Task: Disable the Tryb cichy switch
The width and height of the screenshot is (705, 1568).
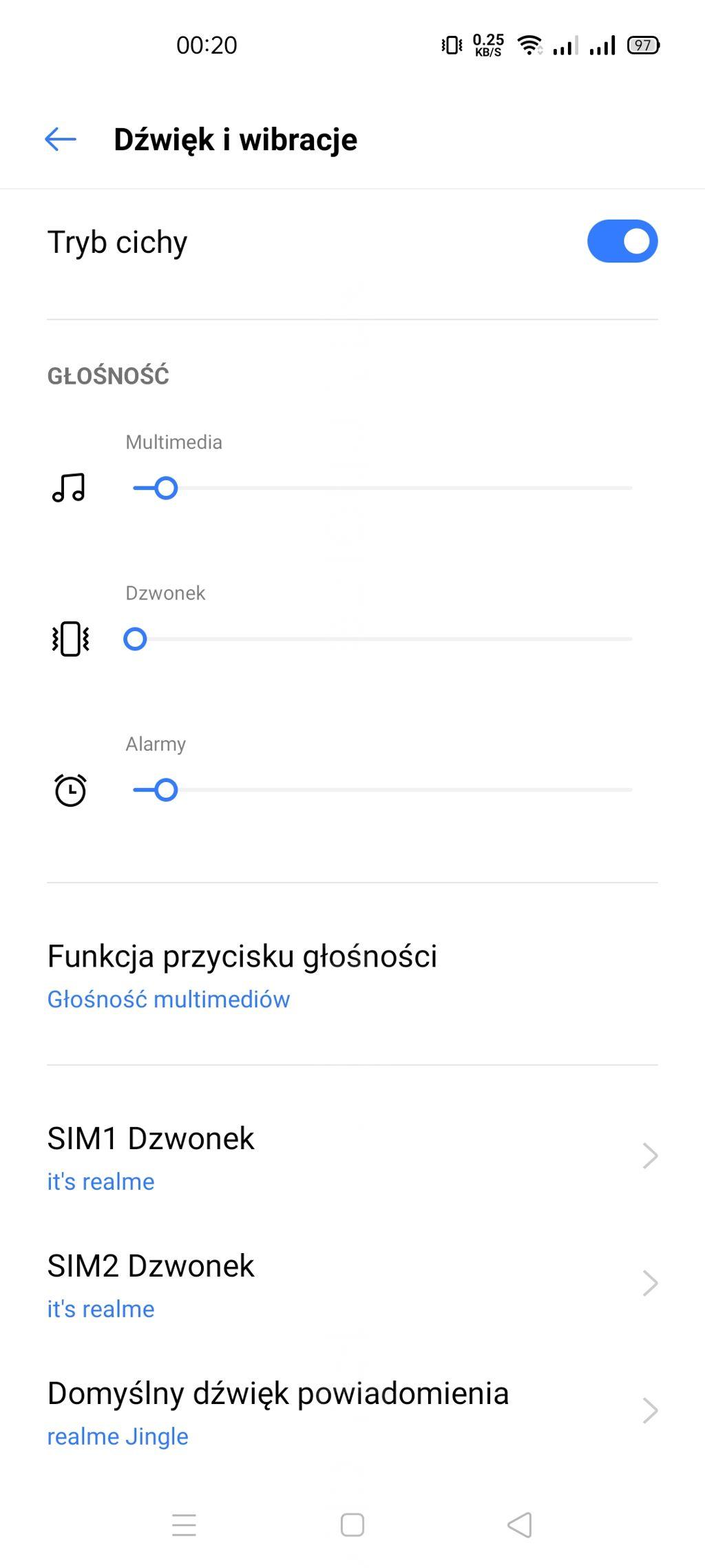Action: [x=622, y=241]
